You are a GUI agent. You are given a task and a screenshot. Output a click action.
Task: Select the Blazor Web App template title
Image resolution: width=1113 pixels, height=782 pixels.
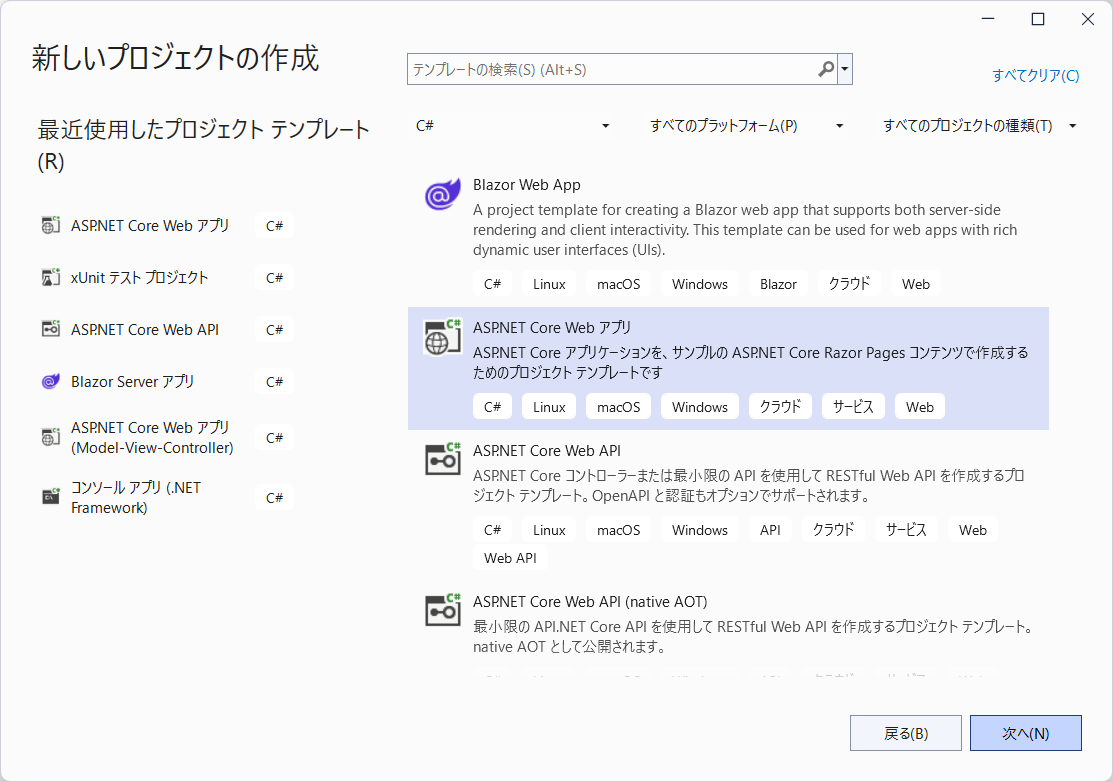click(x=527, y=185)
